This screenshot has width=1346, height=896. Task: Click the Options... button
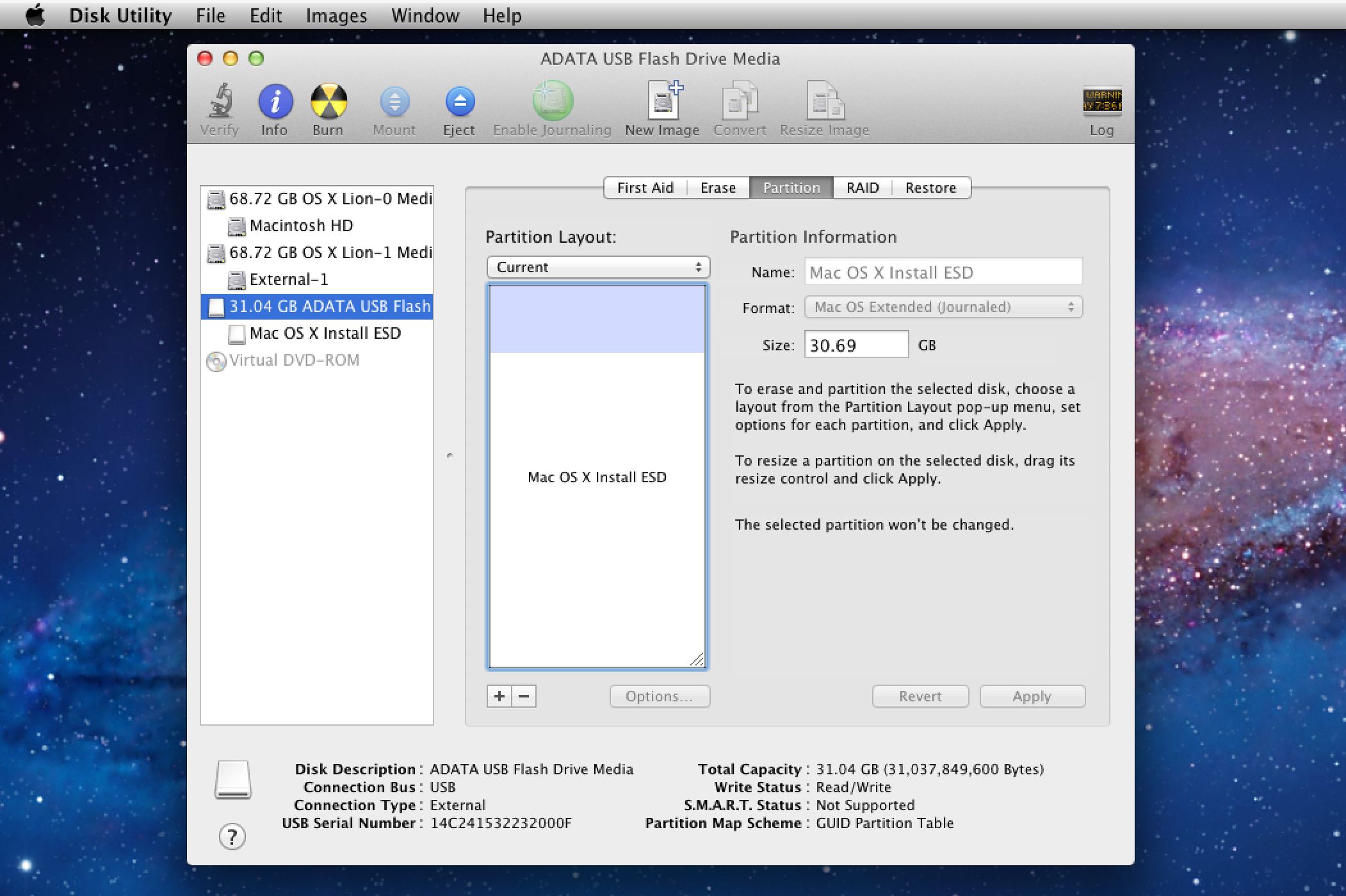pyautogui.click(x=660, y=696)
